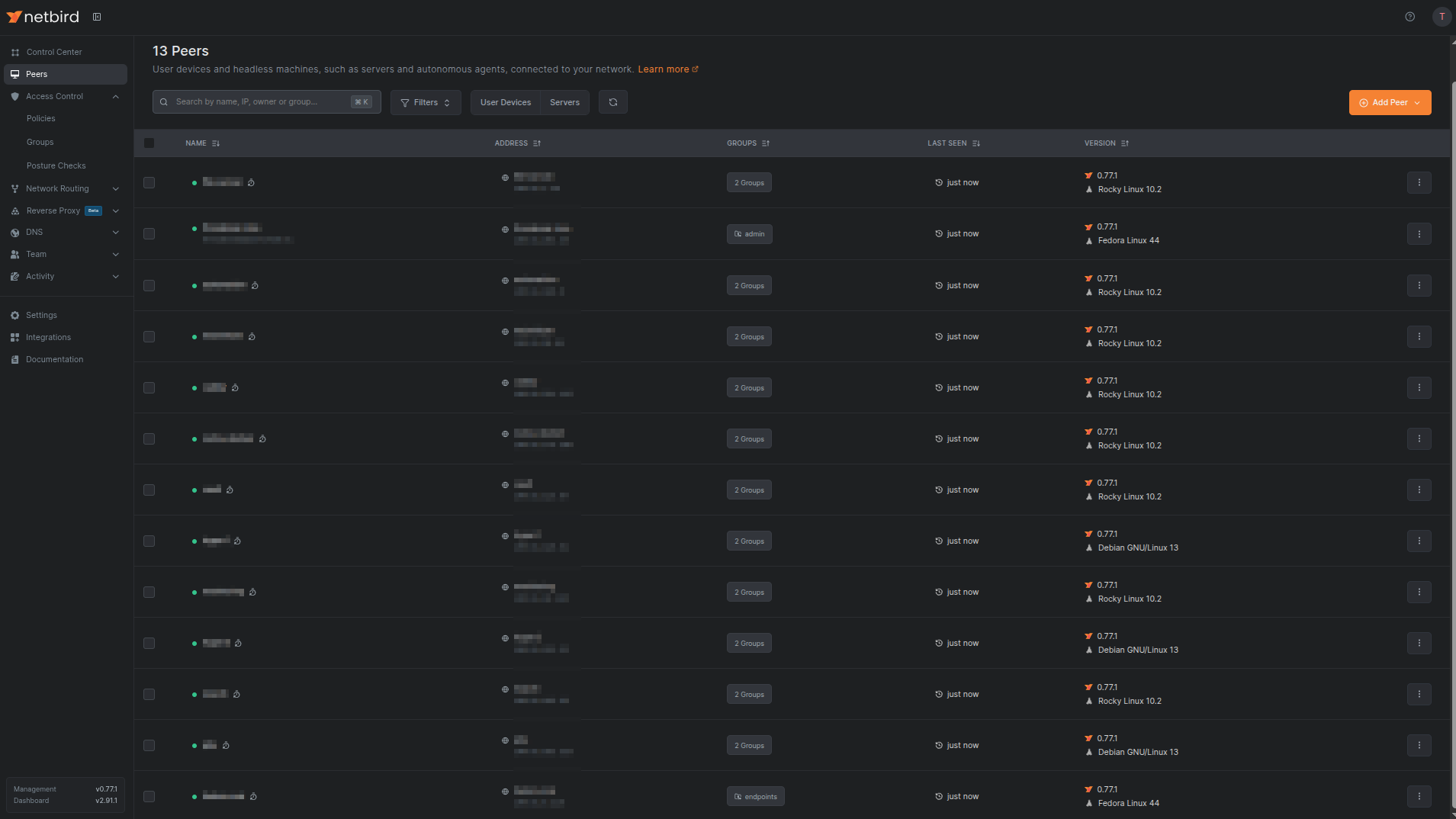Click the Beta badge next to Reverse Proxy

coord(94,210)
